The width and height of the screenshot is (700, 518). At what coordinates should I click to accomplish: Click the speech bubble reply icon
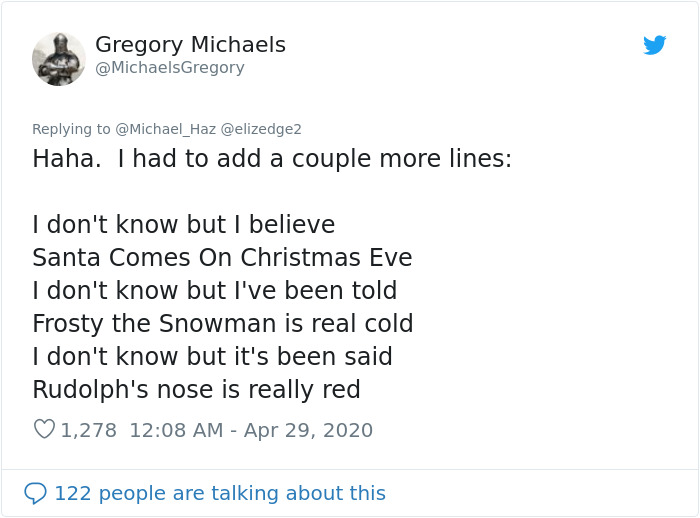35,493
